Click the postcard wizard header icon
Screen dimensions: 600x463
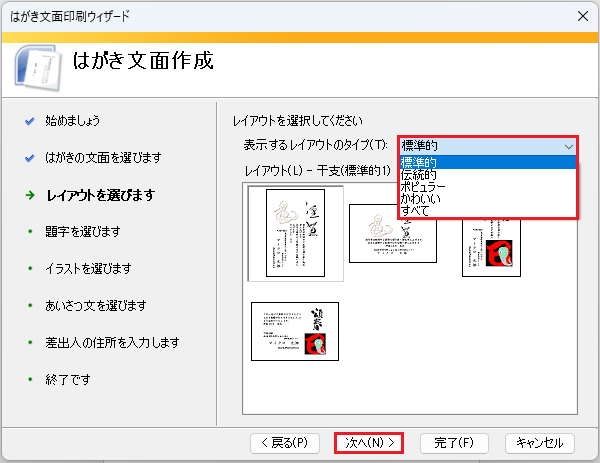pos(38,66)
